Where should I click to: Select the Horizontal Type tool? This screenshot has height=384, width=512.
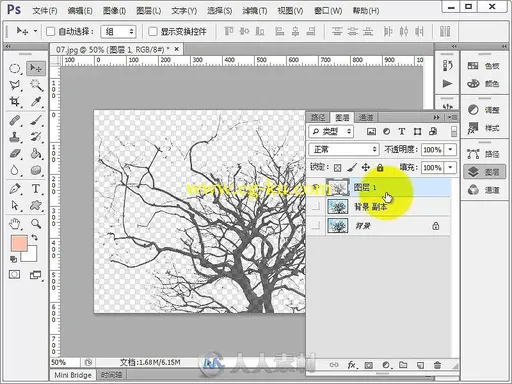click(36, 189)
